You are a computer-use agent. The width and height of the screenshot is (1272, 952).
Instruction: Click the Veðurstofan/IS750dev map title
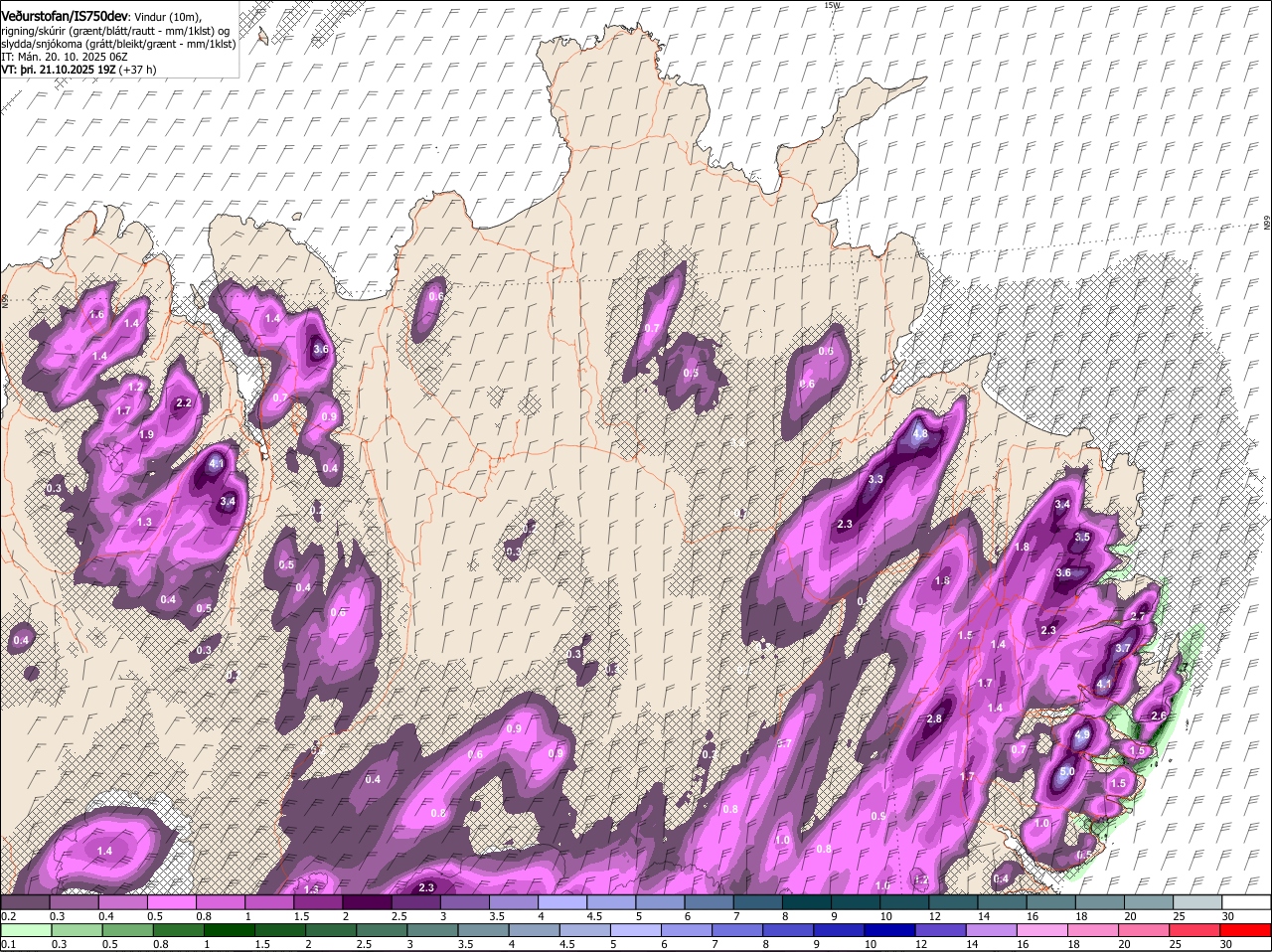[x=65, y=17]
